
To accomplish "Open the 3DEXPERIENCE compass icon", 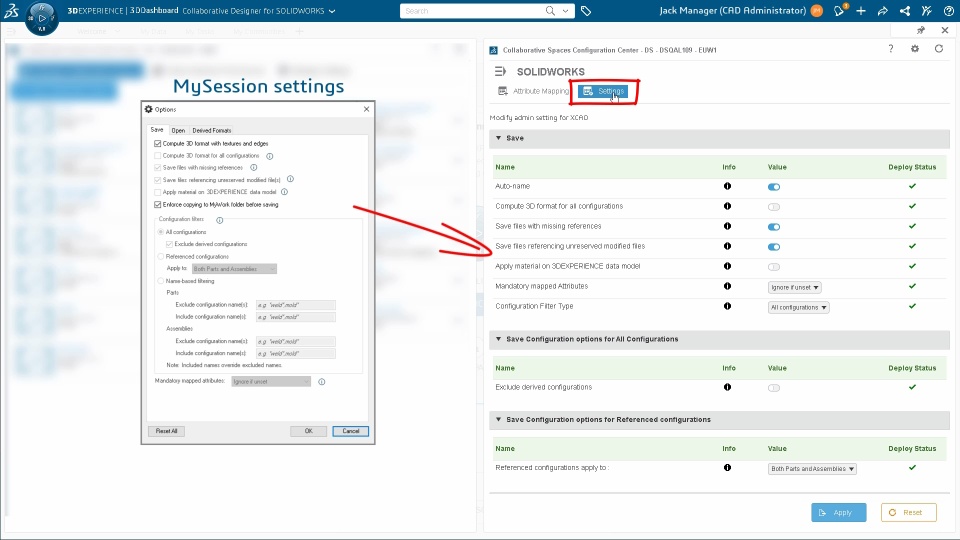I will tap(42, 18).
